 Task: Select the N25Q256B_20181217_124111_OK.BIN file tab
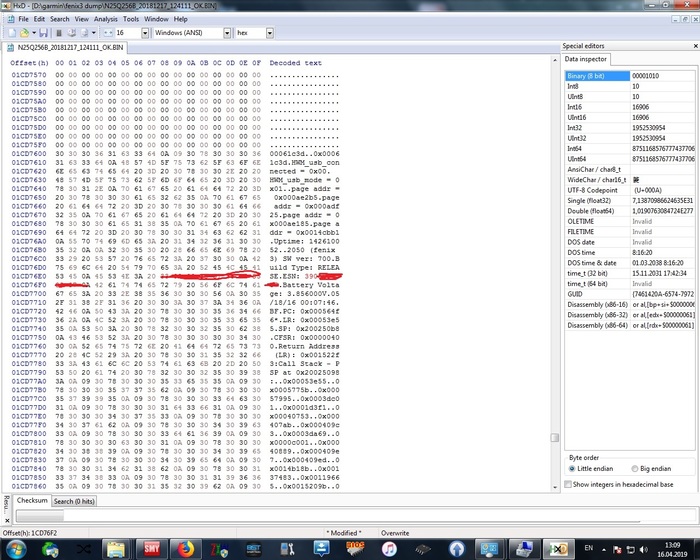pyautogui.click(x=65, y=47)
